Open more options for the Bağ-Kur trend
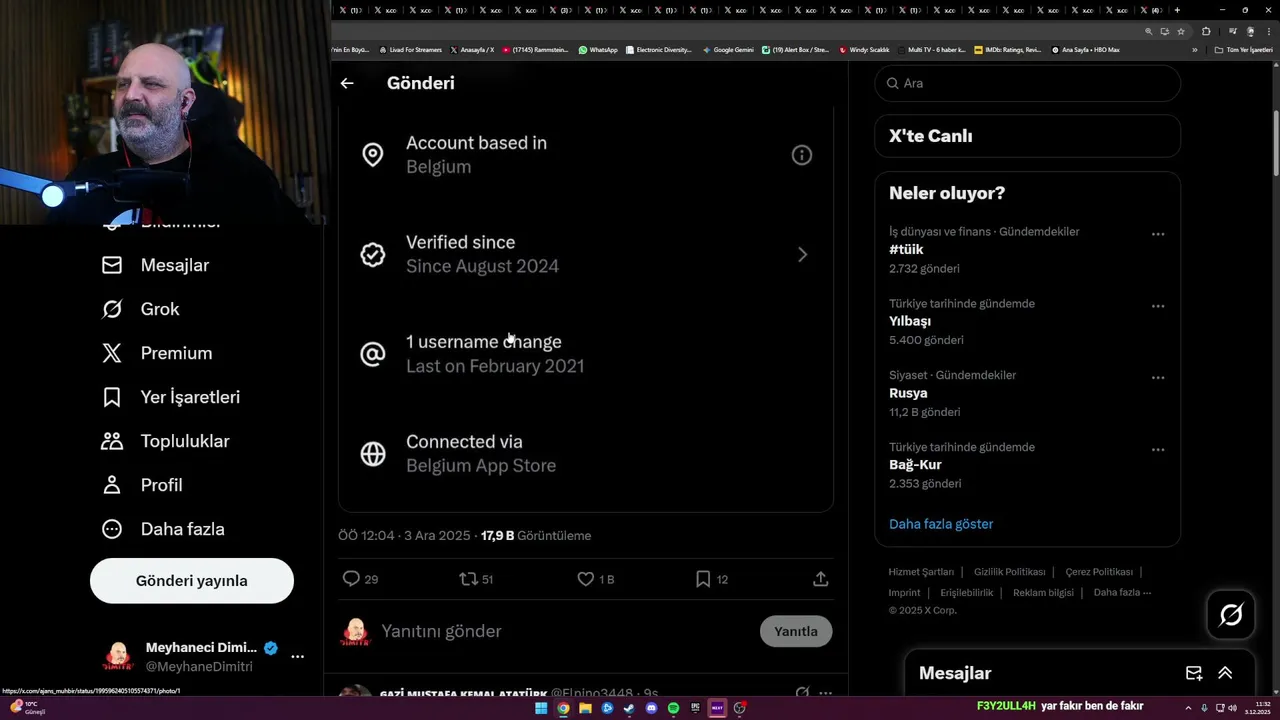This screenshot has height=720, width=1280. coord(1158,450)
